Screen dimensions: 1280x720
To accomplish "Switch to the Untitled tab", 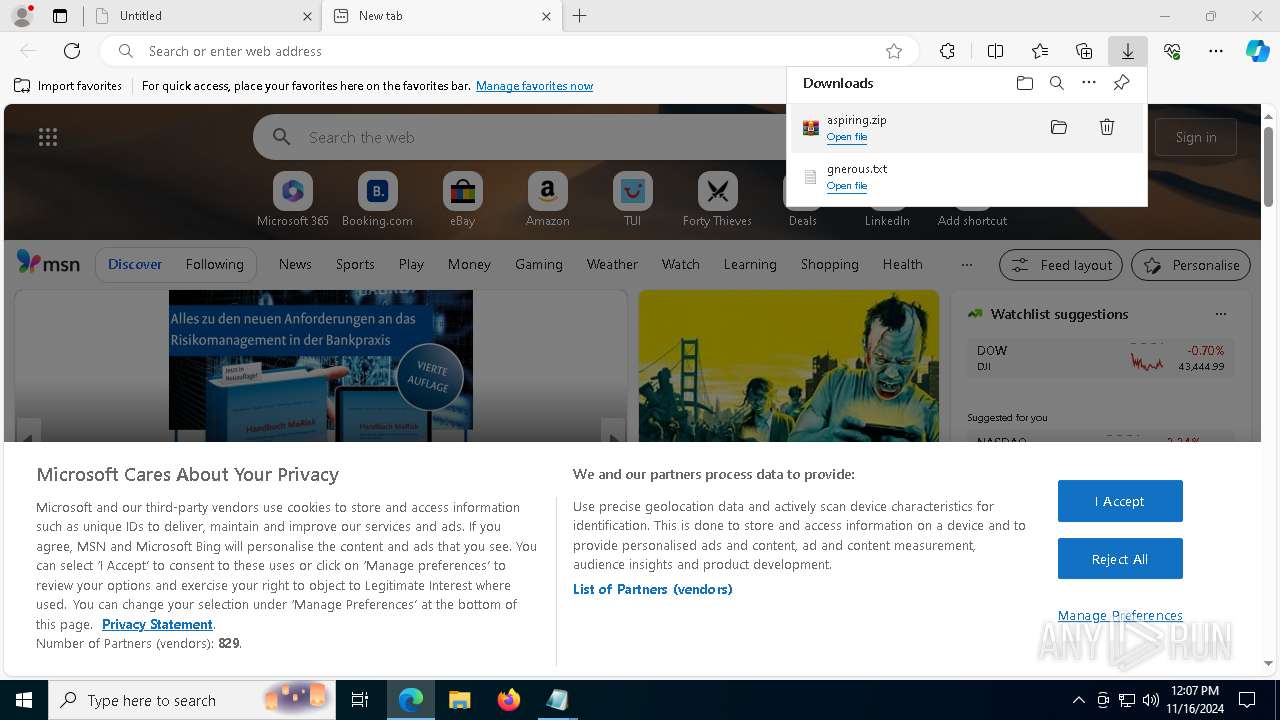I will click(x=202, y=16).
